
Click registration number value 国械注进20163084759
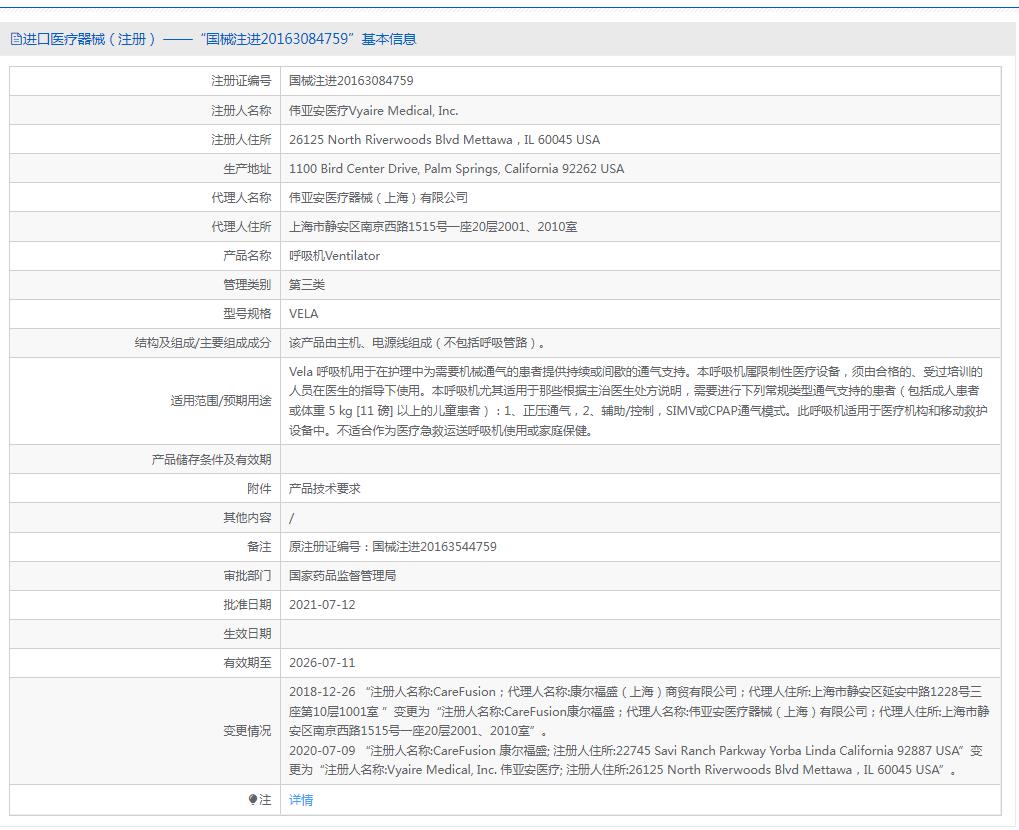pos(351,81)
